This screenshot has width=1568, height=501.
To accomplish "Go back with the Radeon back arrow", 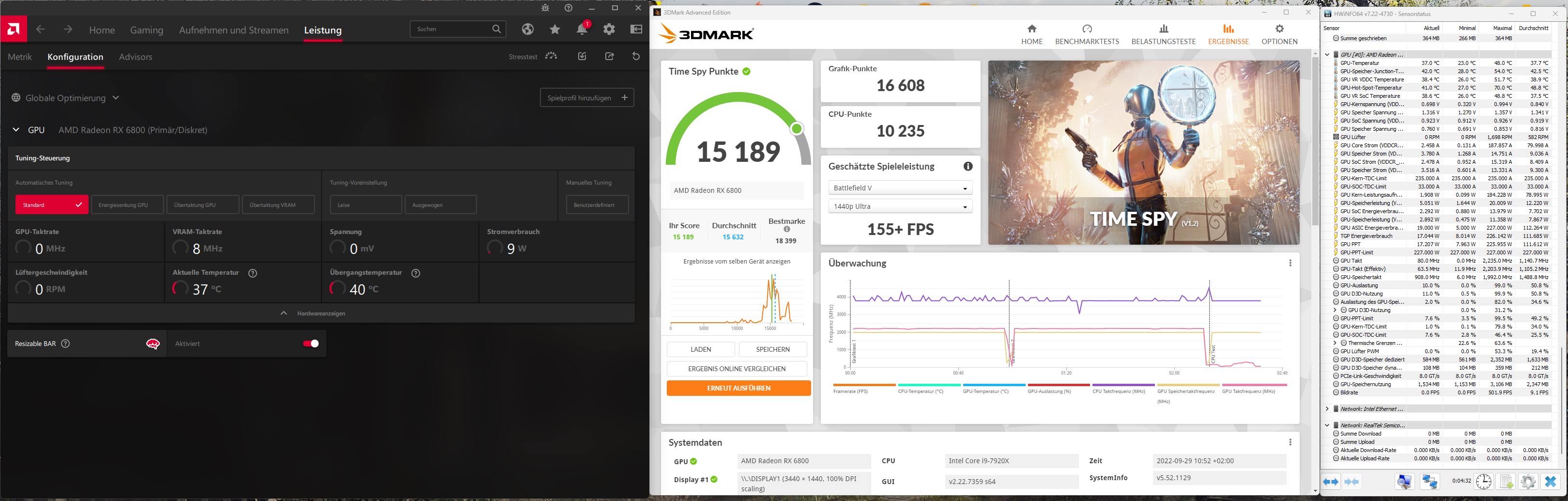I will pos(40,29).
